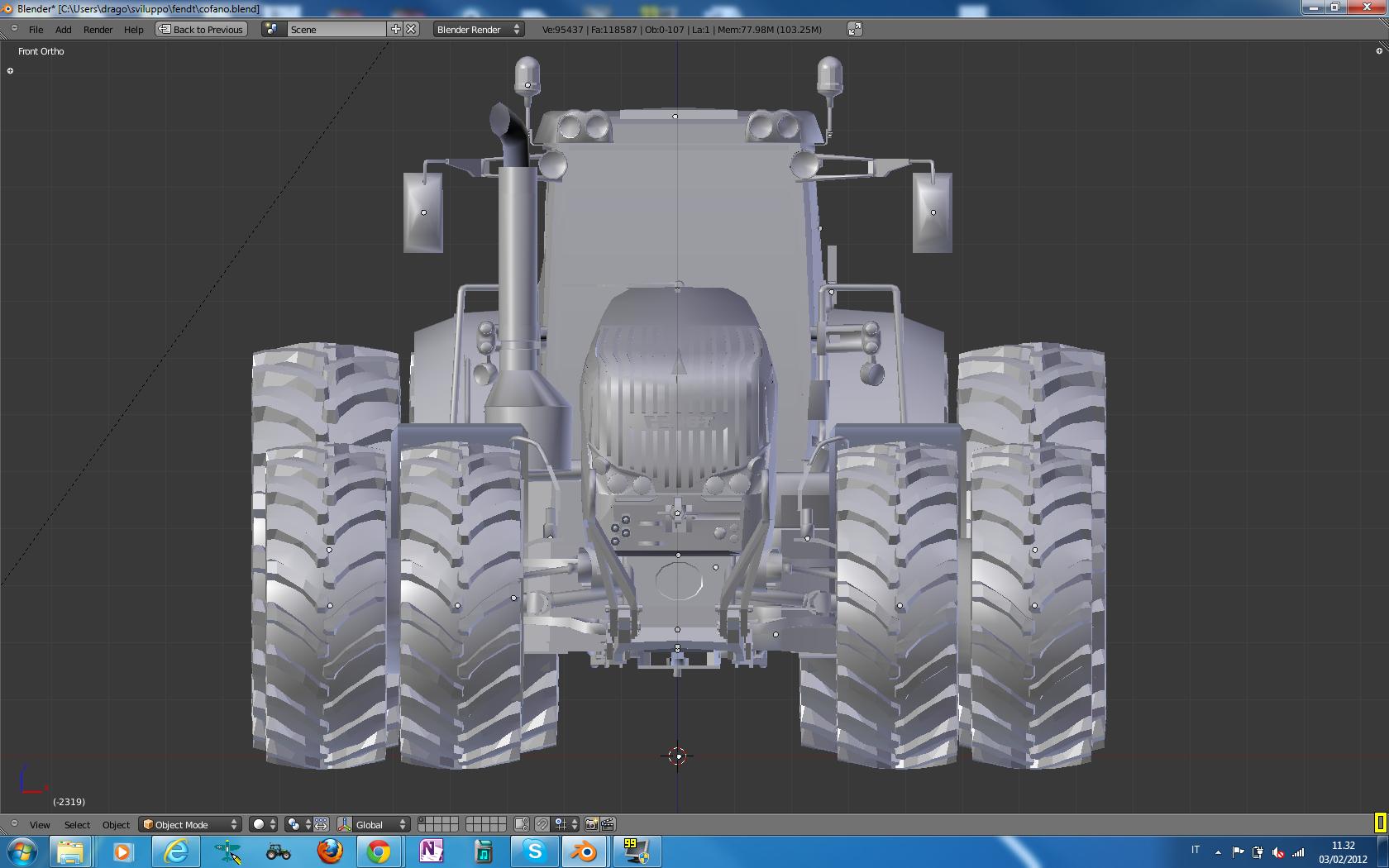The height and width of the screenshot is (868, 1389).
Task: Expand the tool shelf plus icon
Action: pos(10,70)
